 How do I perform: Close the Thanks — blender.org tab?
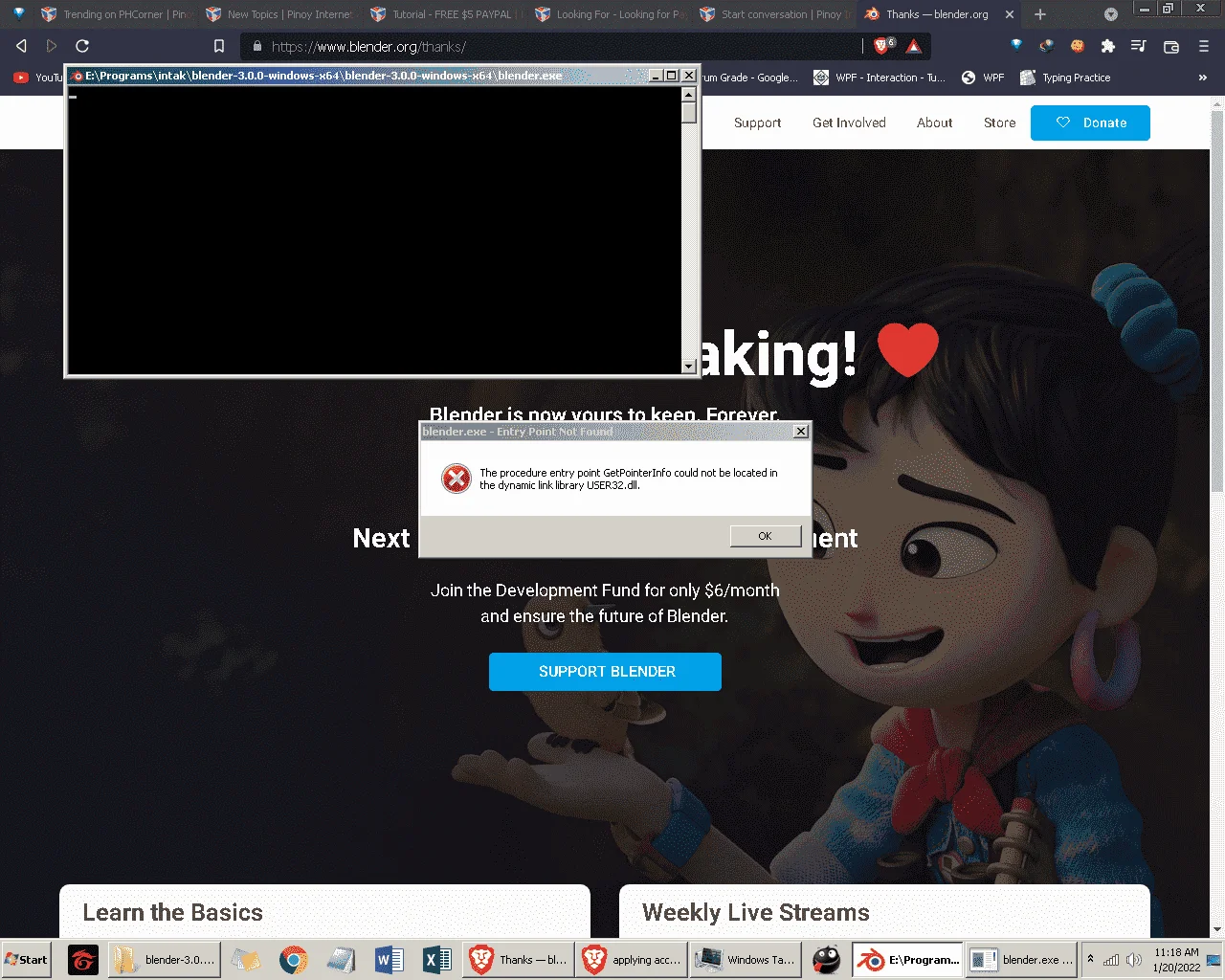click(x=1010, y=14)
